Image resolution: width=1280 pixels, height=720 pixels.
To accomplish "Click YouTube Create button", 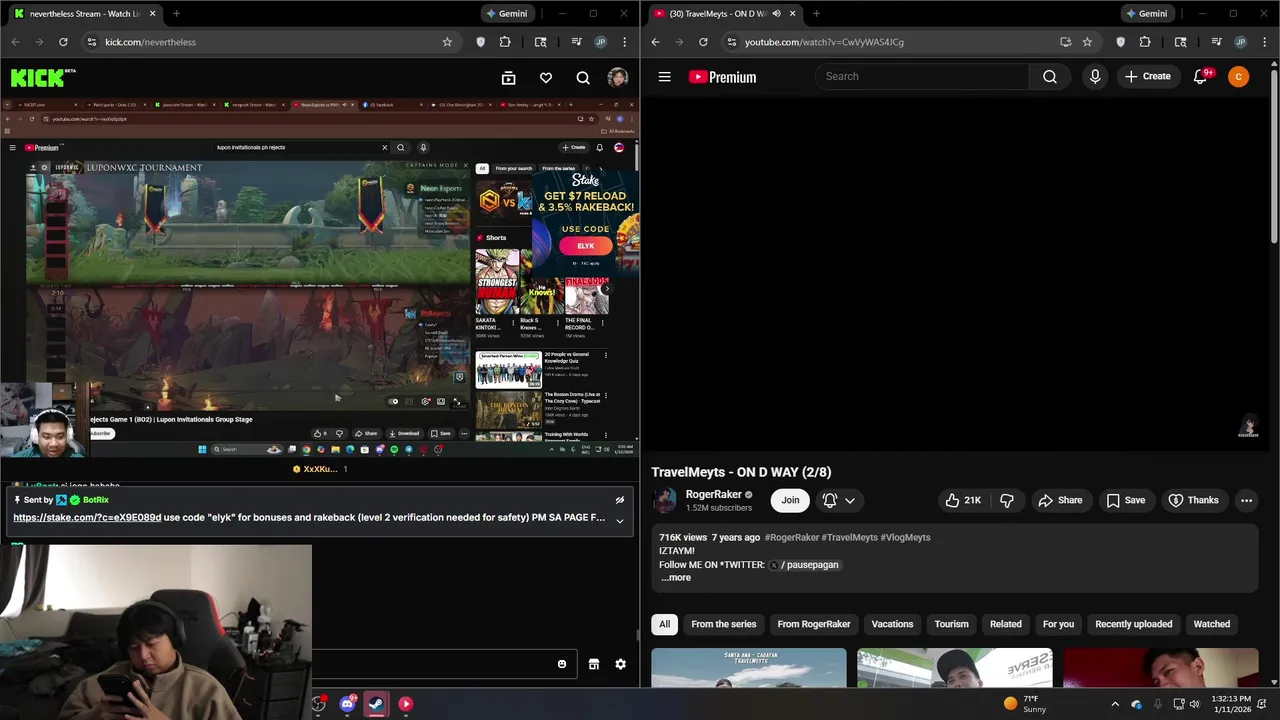I will coord(1147,77).
